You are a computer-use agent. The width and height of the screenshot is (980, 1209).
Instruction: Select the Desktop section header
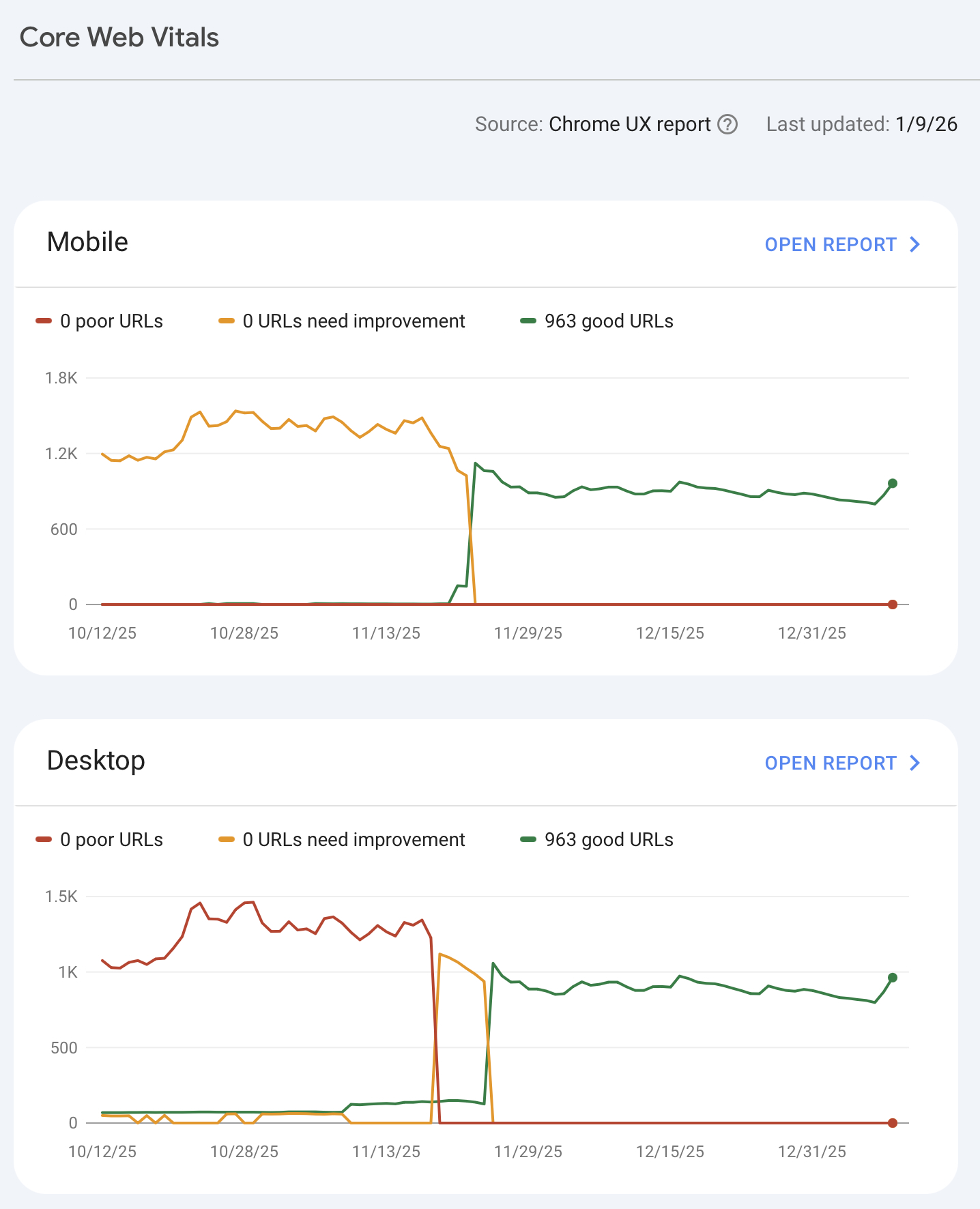tap(96, 760)
